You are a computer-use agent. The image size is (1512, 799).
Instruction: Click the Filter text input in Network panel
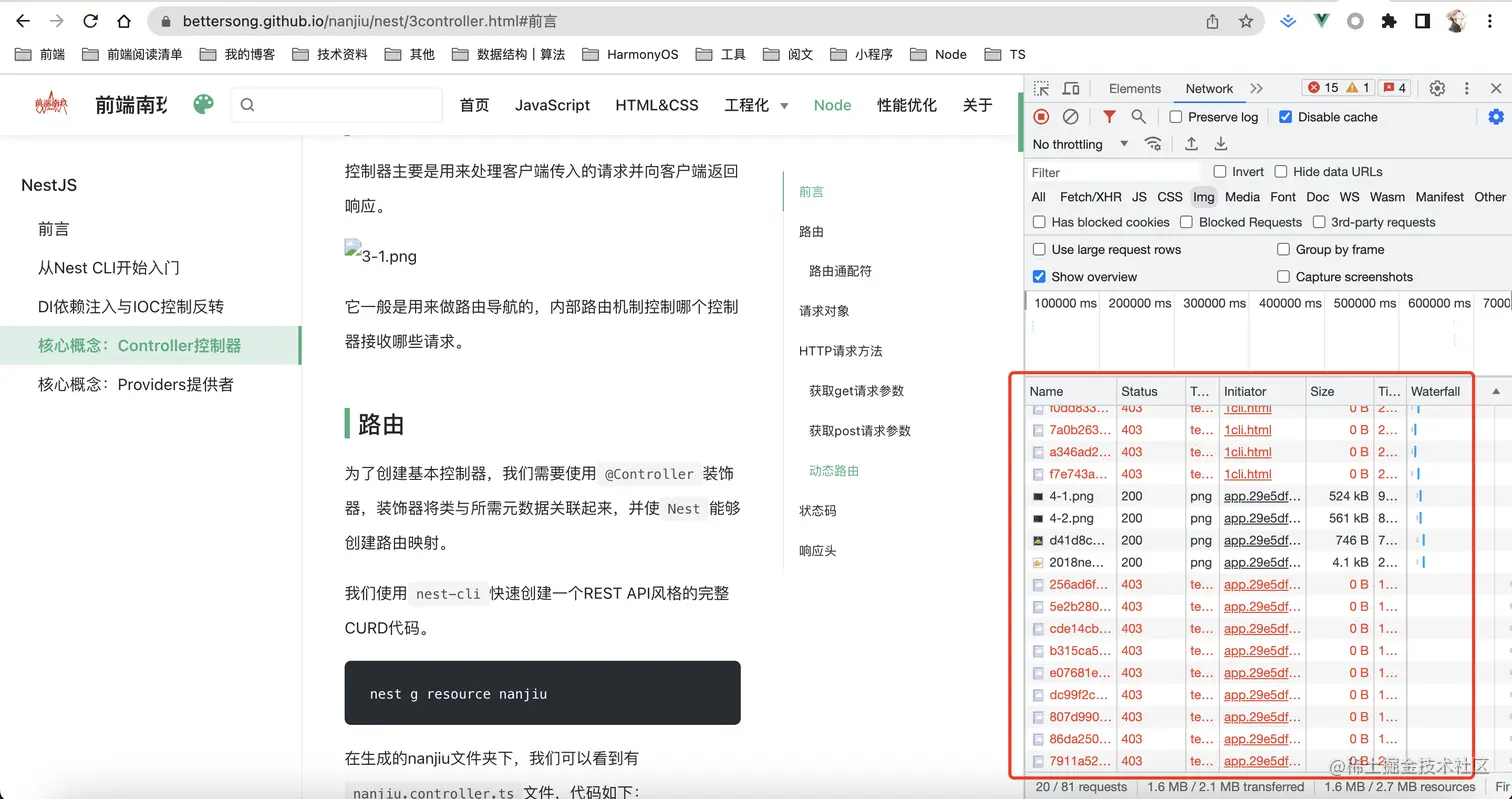pyautogui.click(x=1115, y=172)
